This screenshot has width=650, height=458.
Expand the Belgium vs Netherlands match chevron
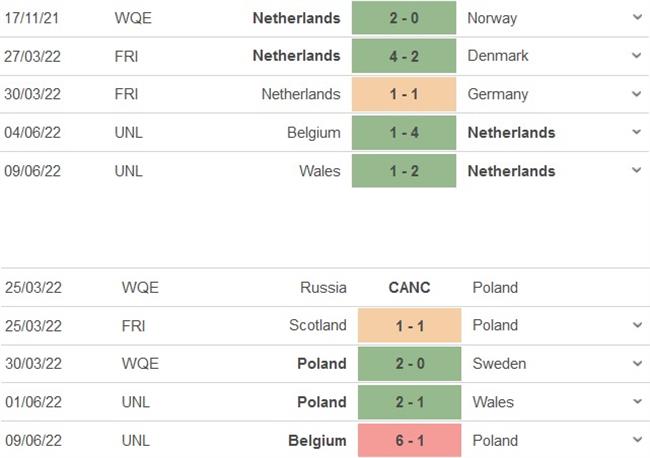[637, 132]
